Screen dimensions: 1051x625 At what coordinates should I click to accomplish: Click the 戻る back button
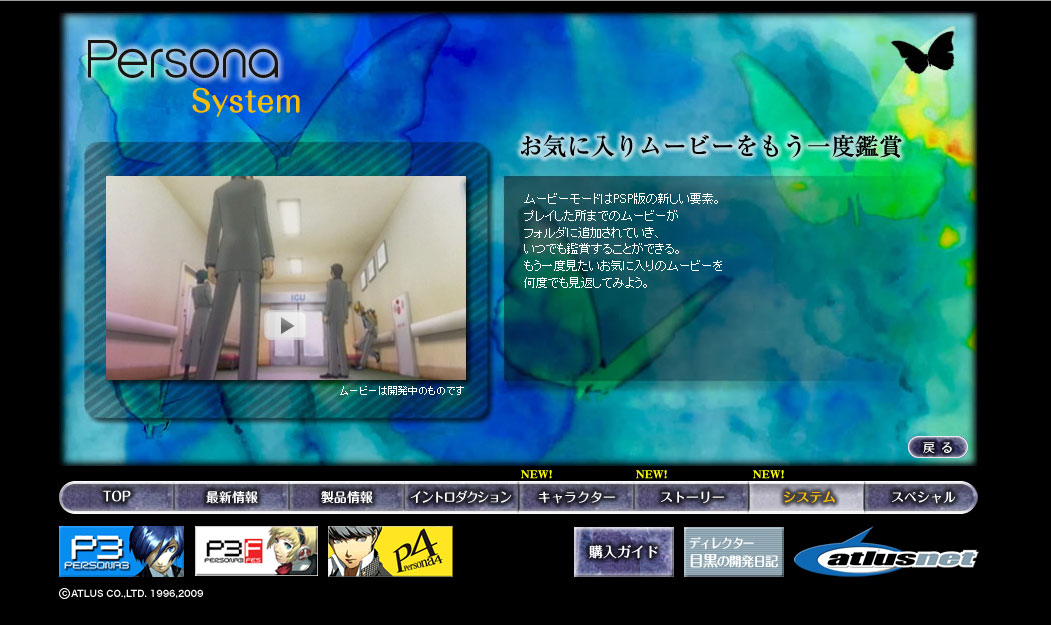point(938,447)
